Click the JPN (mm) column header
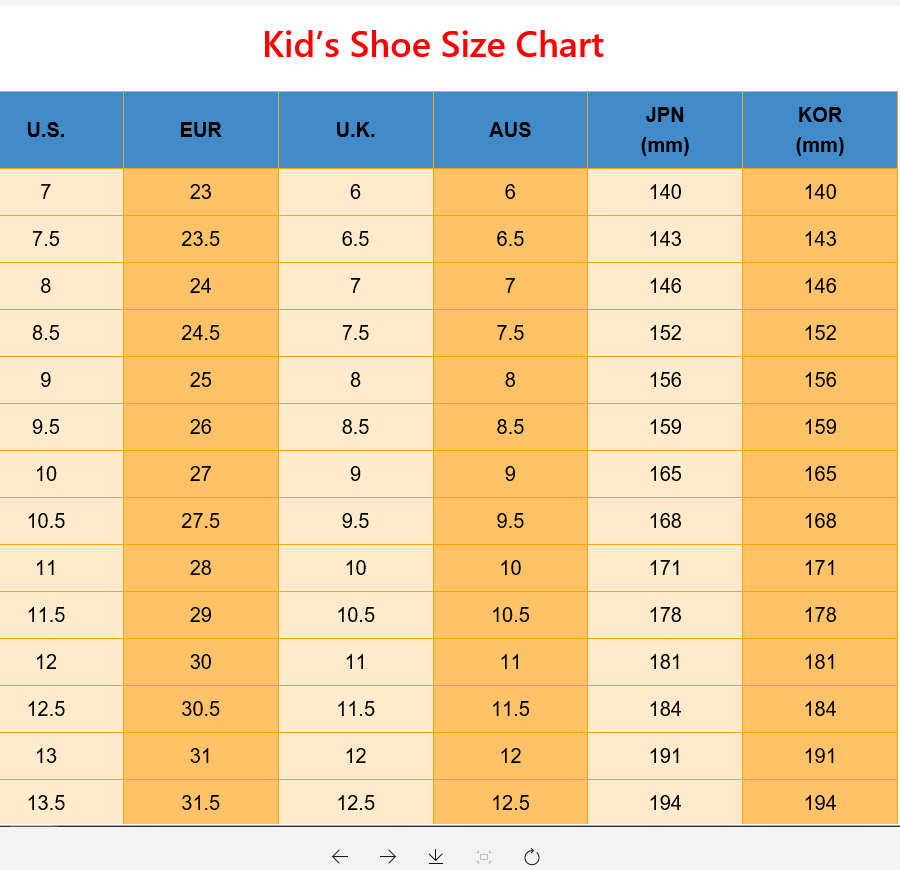The height and width of the screenshot is (870, 900). pyautogui.click(x=665, y=130)
